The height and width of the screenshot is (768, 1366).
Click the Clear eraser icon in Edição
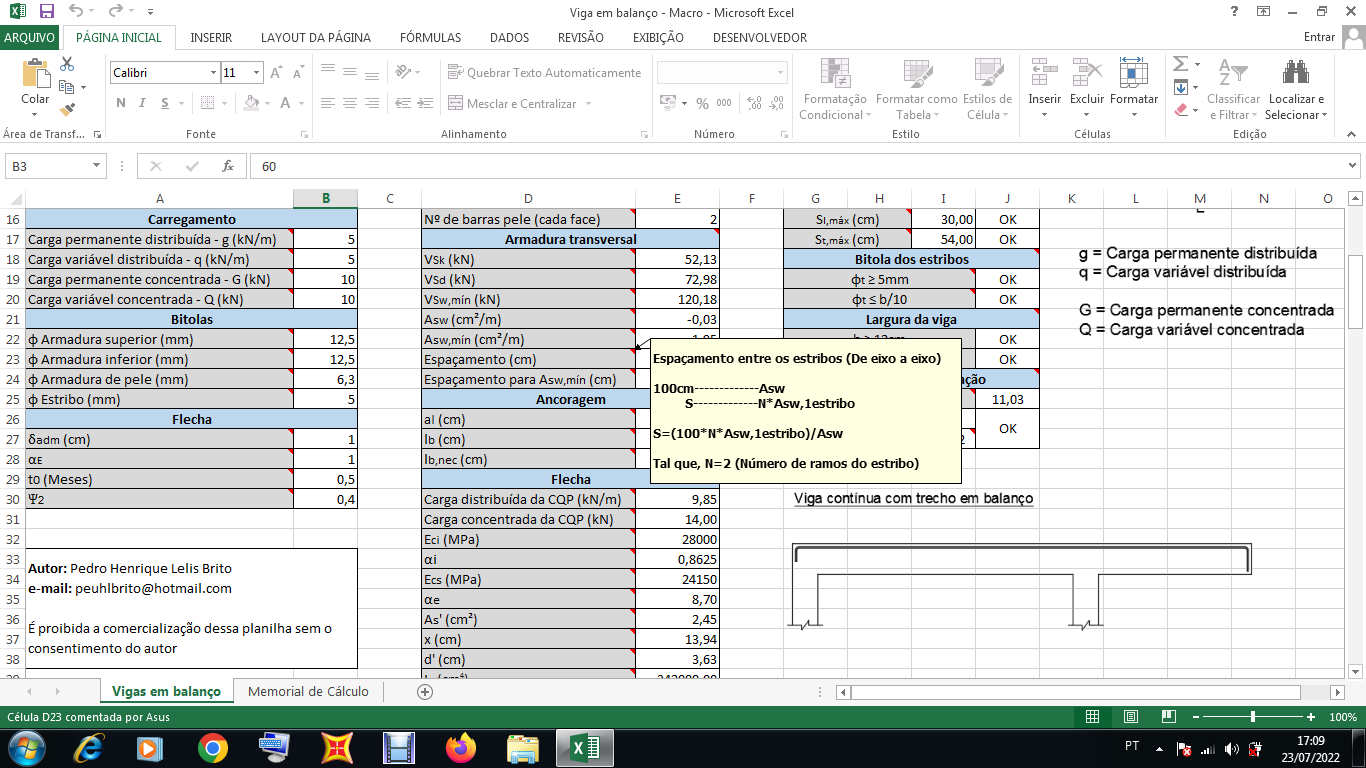pos(1180,110)
